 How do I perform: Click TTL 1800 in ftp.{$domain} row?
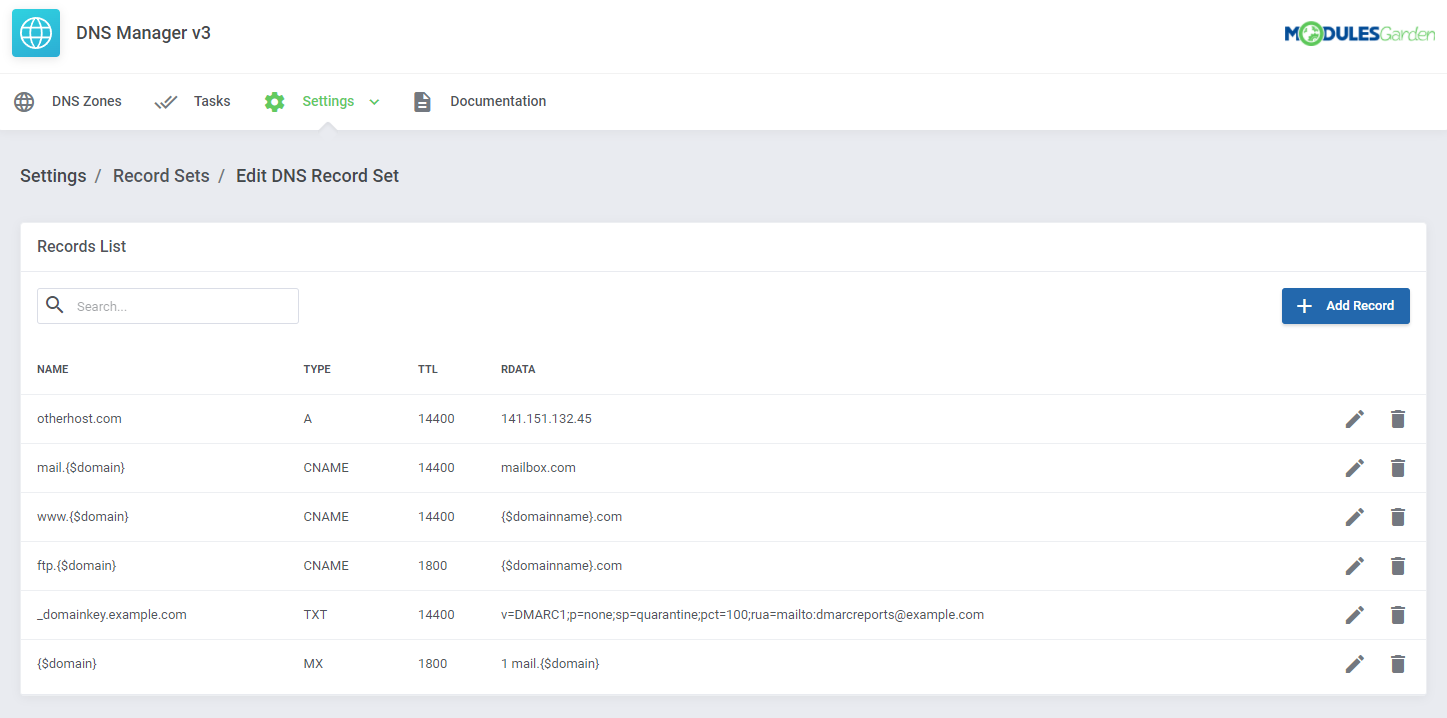433,566
